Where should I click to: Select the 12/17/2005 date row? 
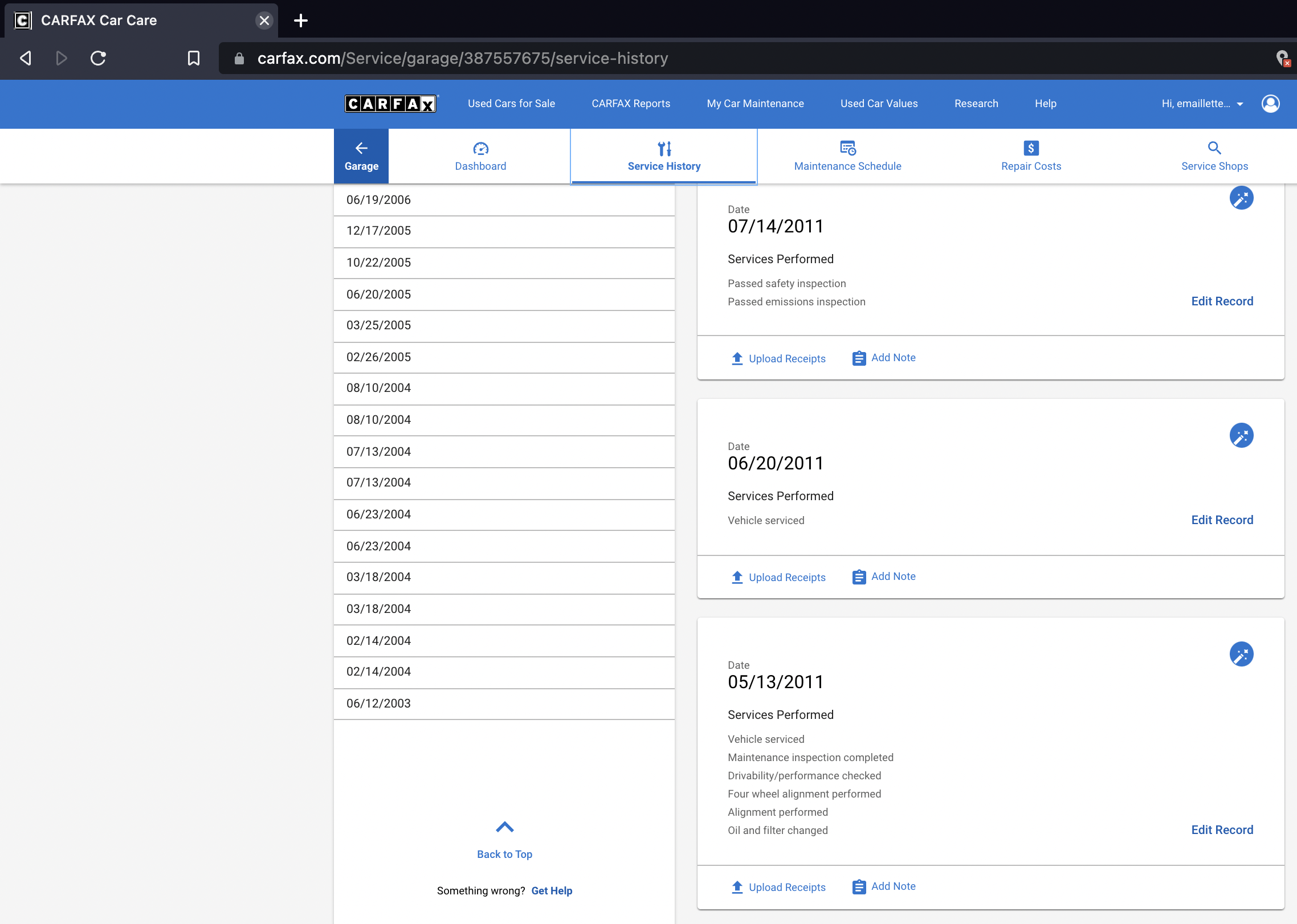[x=504, y=231]
